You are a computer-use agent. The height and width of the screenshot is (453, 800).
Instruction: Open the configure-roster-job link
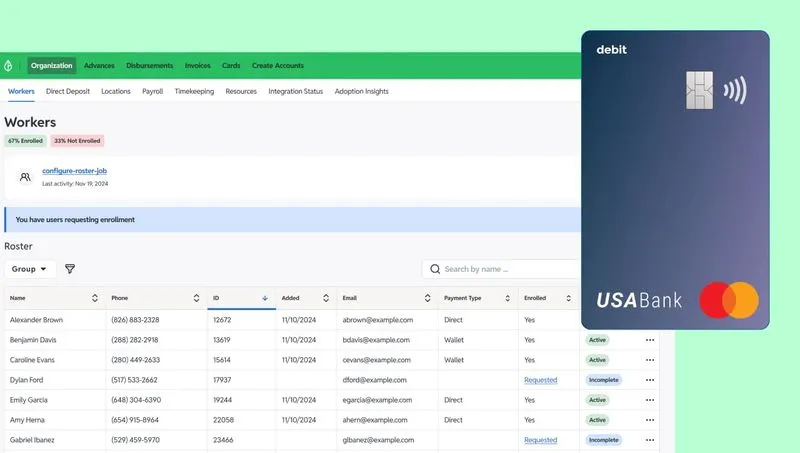pos(75,171)
